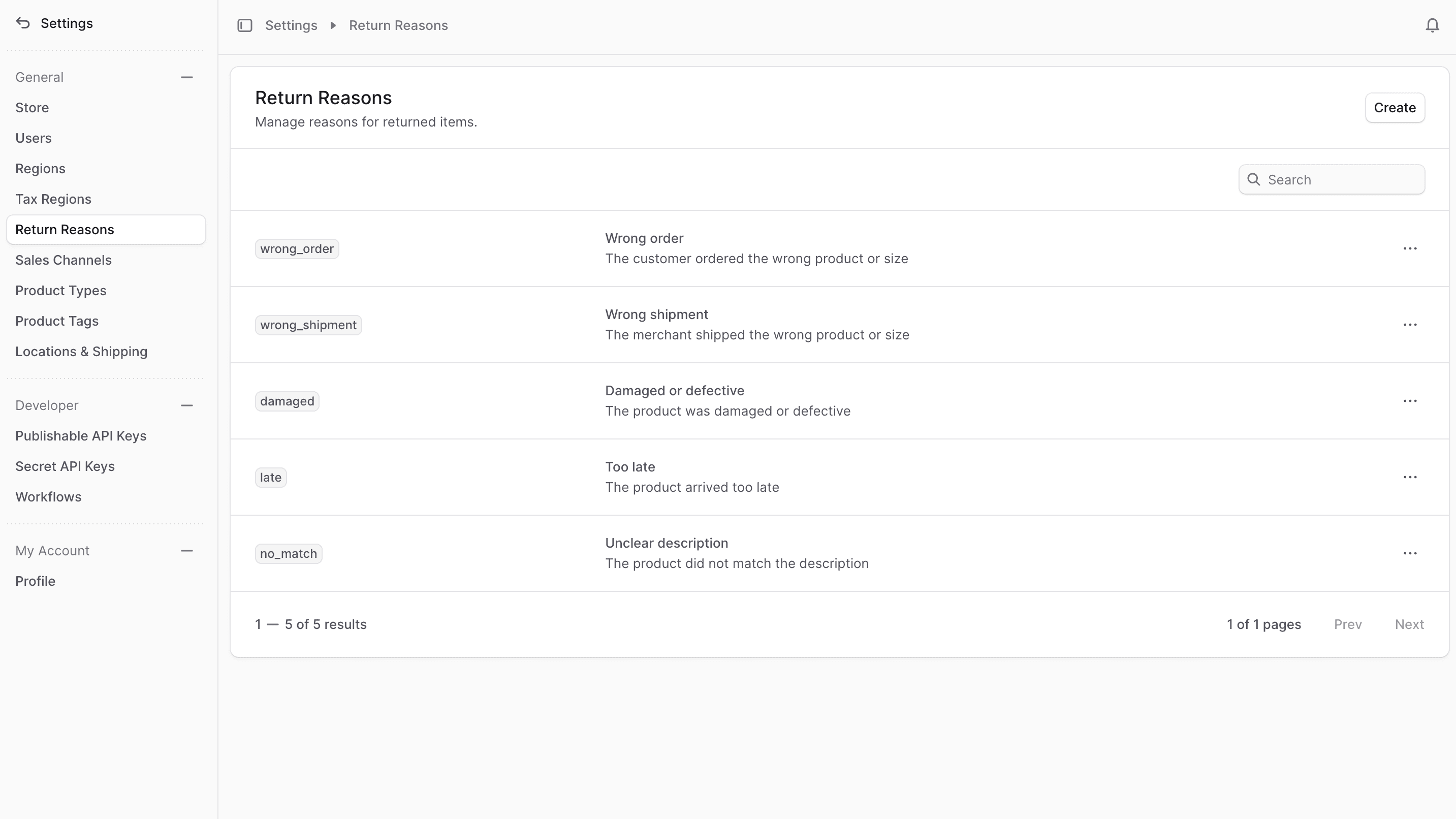
Task: Collapse the My Account section
Action: point(186,551)
